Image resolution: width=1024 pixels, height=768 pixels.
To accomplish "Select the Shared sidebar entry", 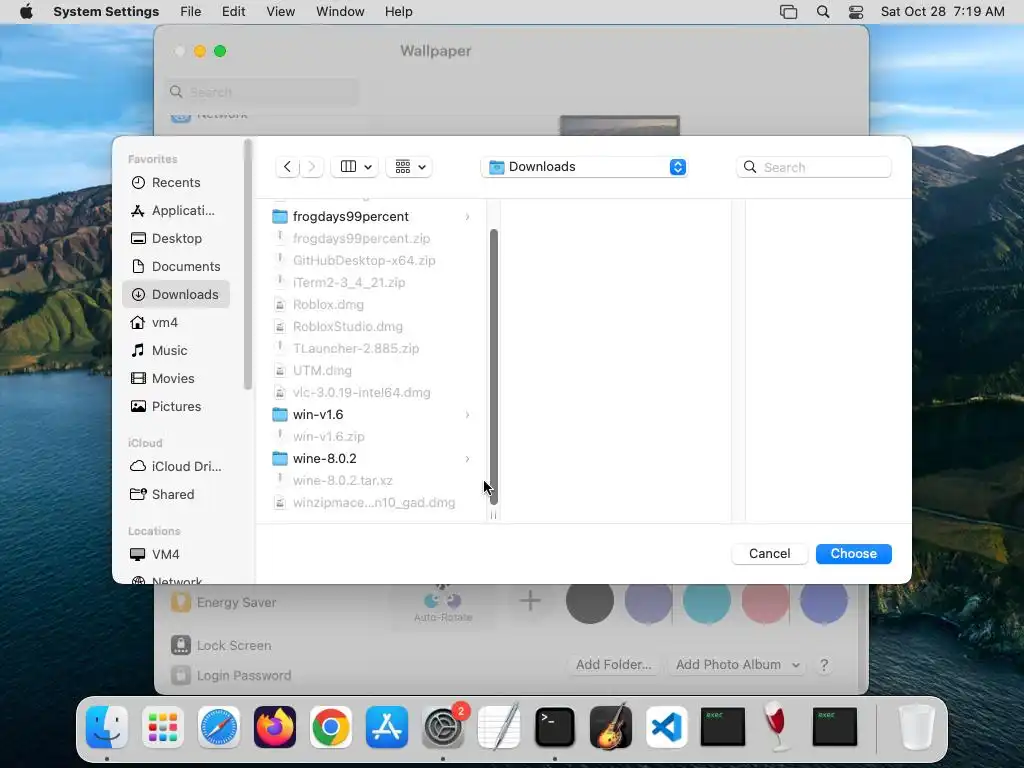I will [x=176, y=494].
